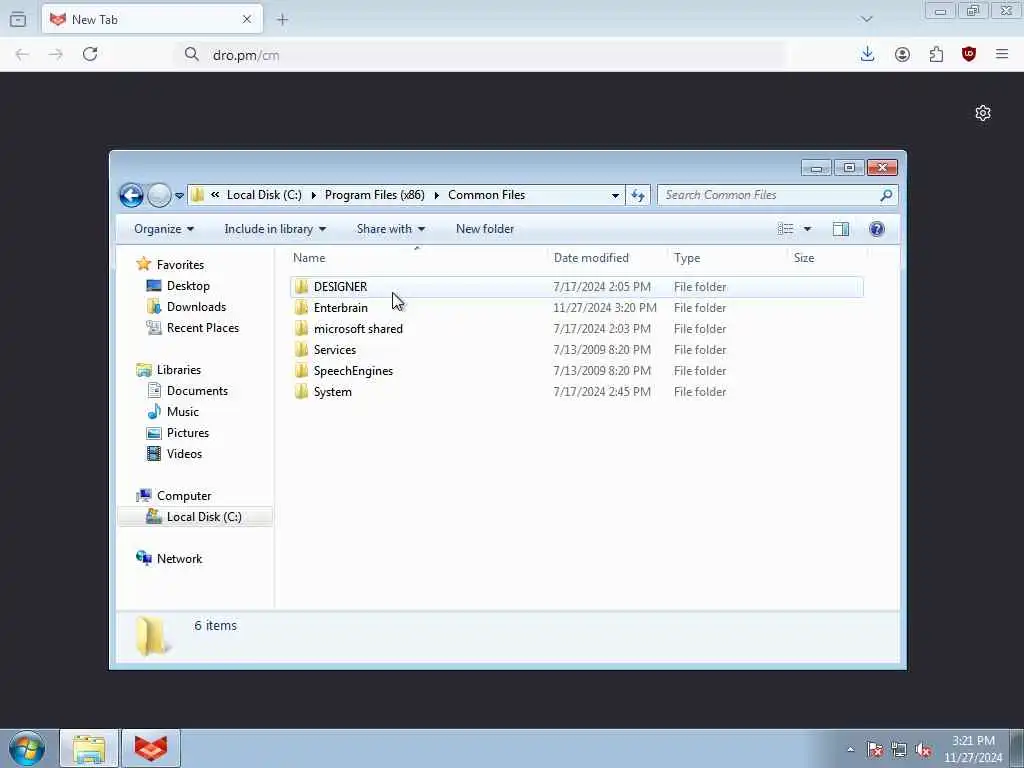Sort by Date modified column
The width and height of the screenshot is (1024, 768).
pyautogui.click(x=607, y=257)
